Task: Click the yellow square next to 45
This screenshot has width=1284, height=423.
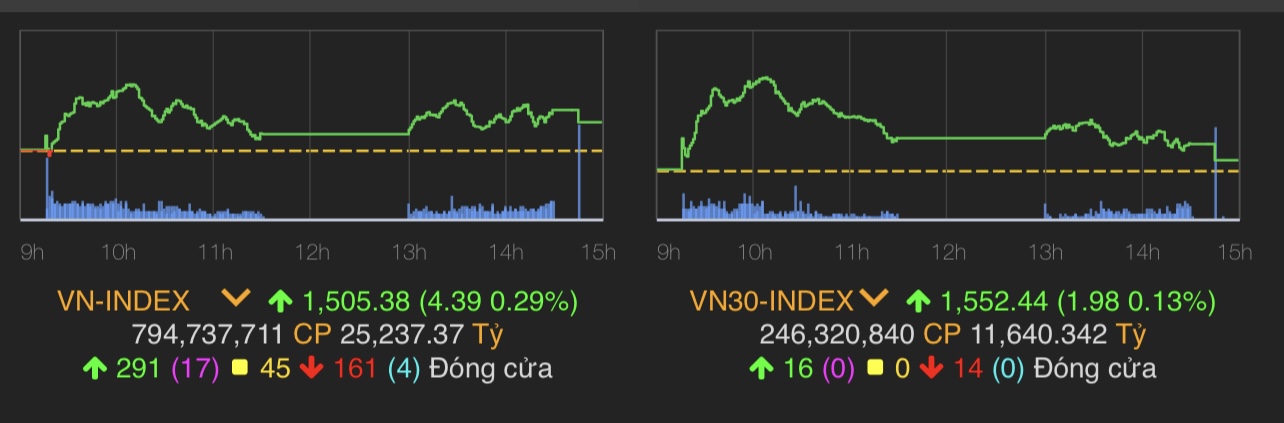Action: tap(239, 368)
